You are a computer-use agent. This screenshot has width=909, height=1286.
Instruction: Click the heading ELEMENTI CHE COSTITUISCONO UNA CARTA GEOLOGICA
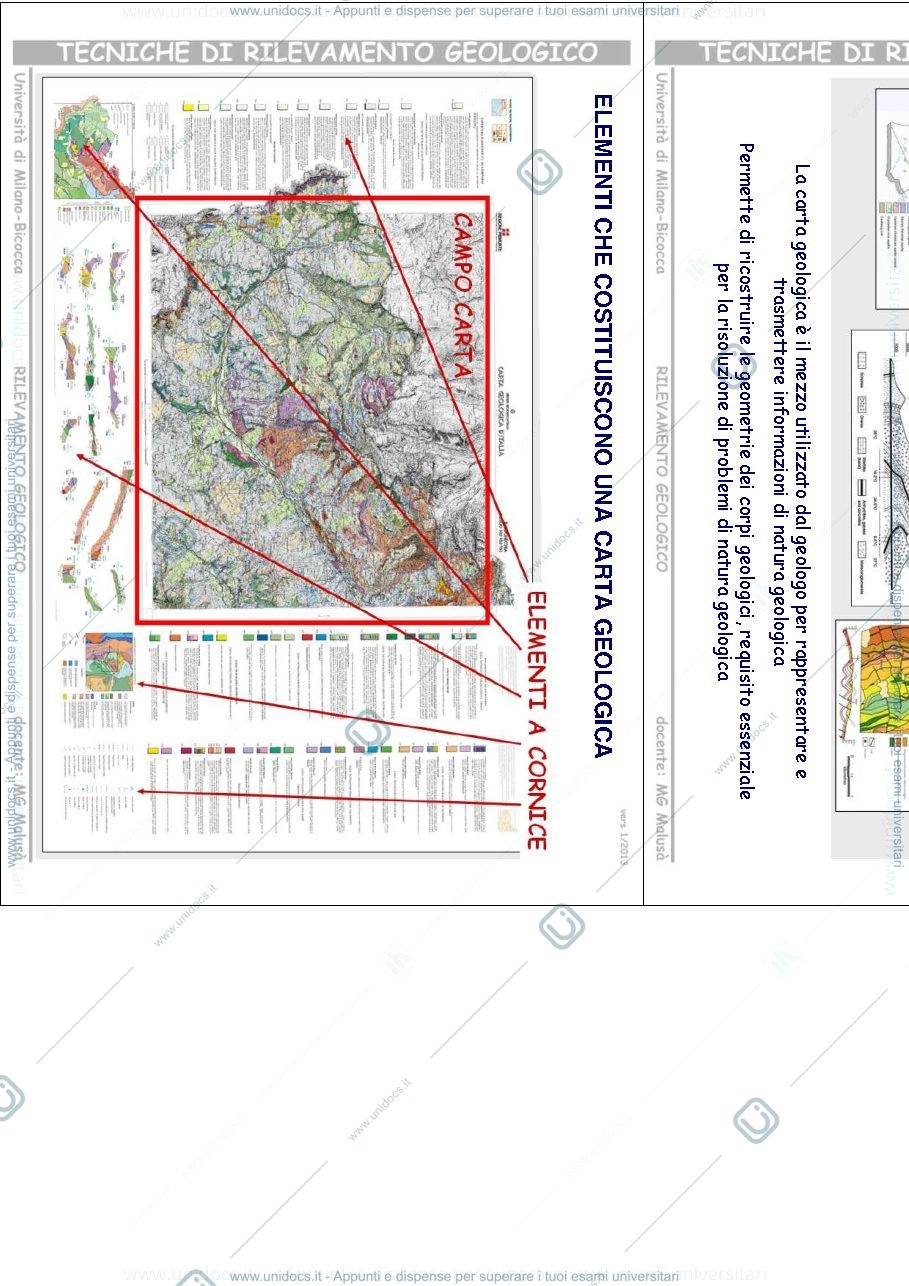click(602, 426)
